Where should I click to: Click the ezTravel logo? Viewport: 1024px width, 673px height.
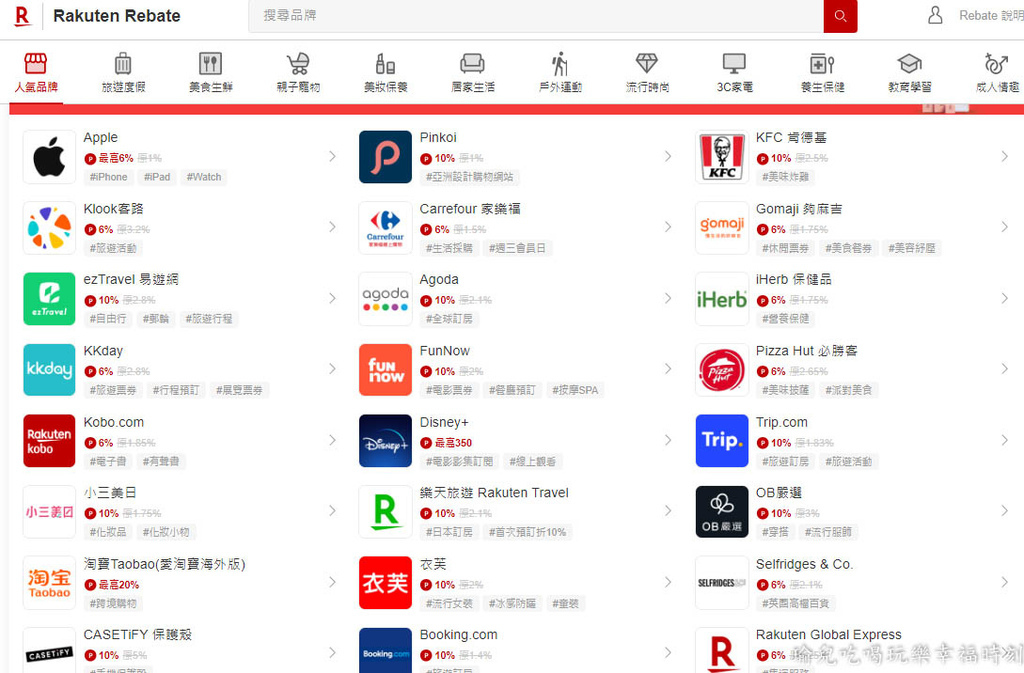pos(50,299)
